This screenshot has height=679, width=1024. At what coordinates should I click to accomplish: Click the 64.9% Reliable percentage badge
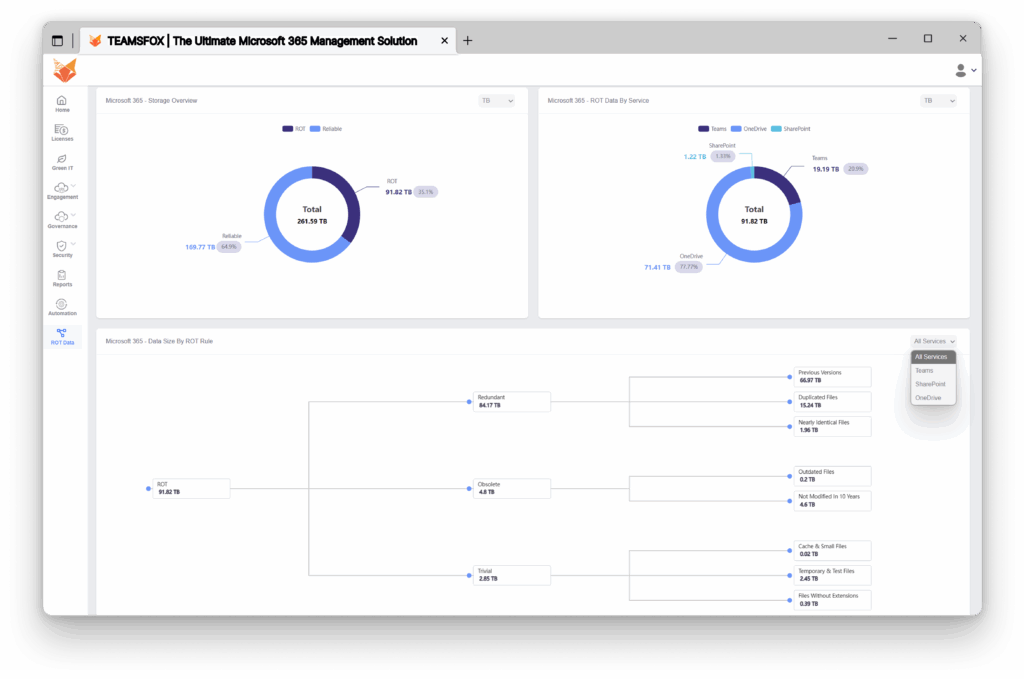[x=229, y=247]
